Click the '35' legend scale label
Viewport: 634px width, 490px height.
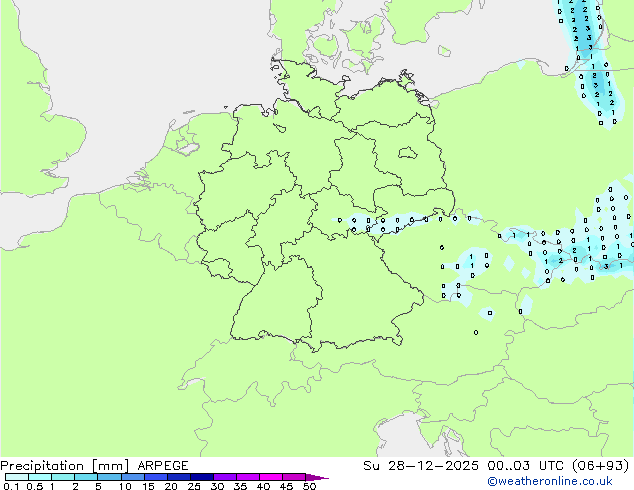(240, 486)
